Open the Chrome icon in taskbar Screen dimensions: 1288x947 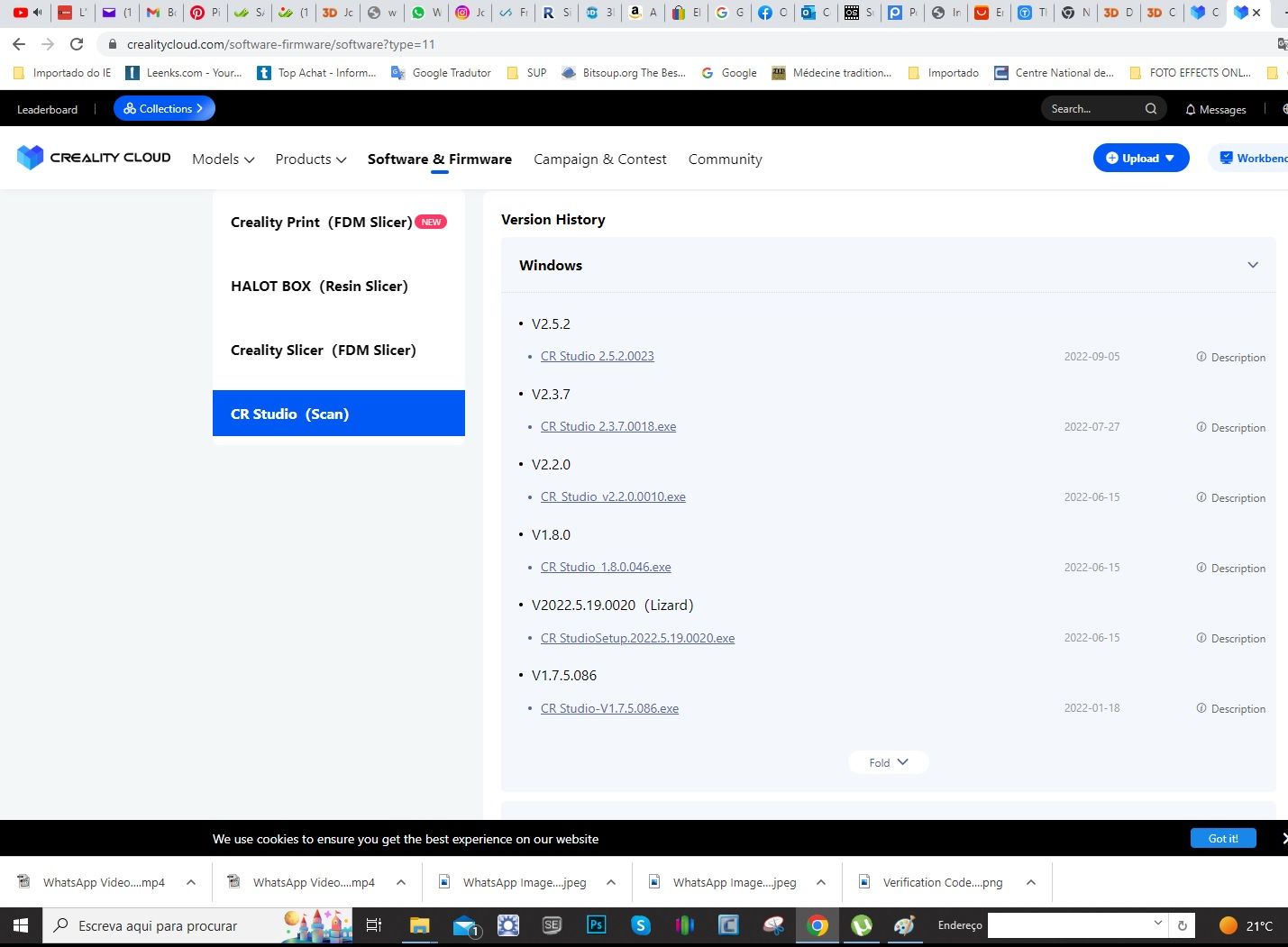[x=817, y=925]
